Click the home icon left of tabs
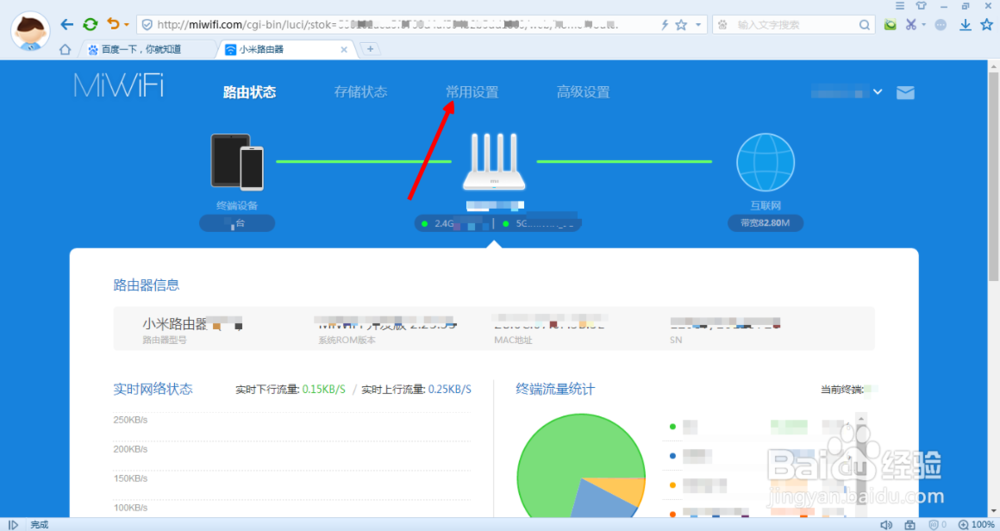The image size is (1000, 531). click(x=65, y=49)
